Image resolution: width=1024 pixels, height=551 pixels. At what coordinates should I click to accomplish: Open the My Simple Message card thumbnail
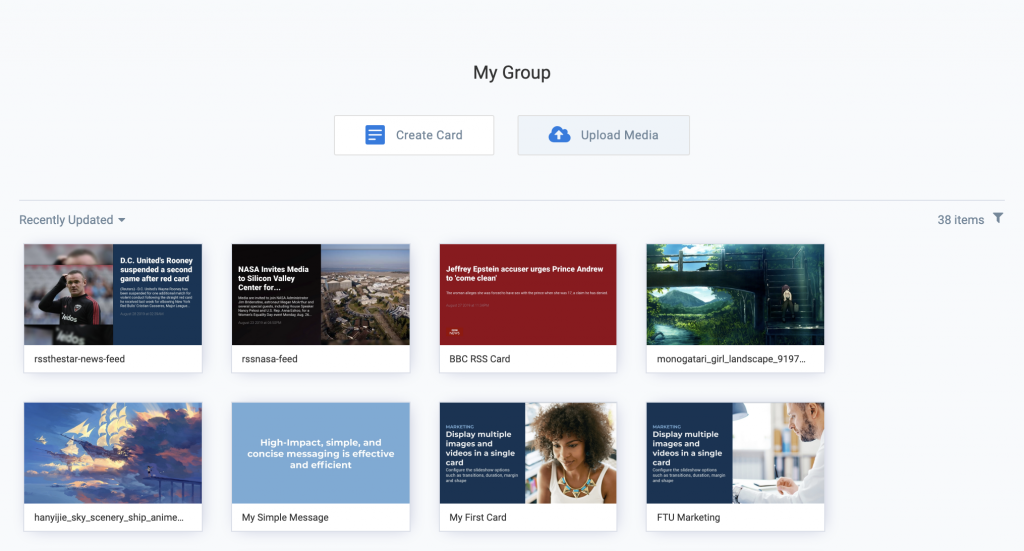(x=321, y=453)
